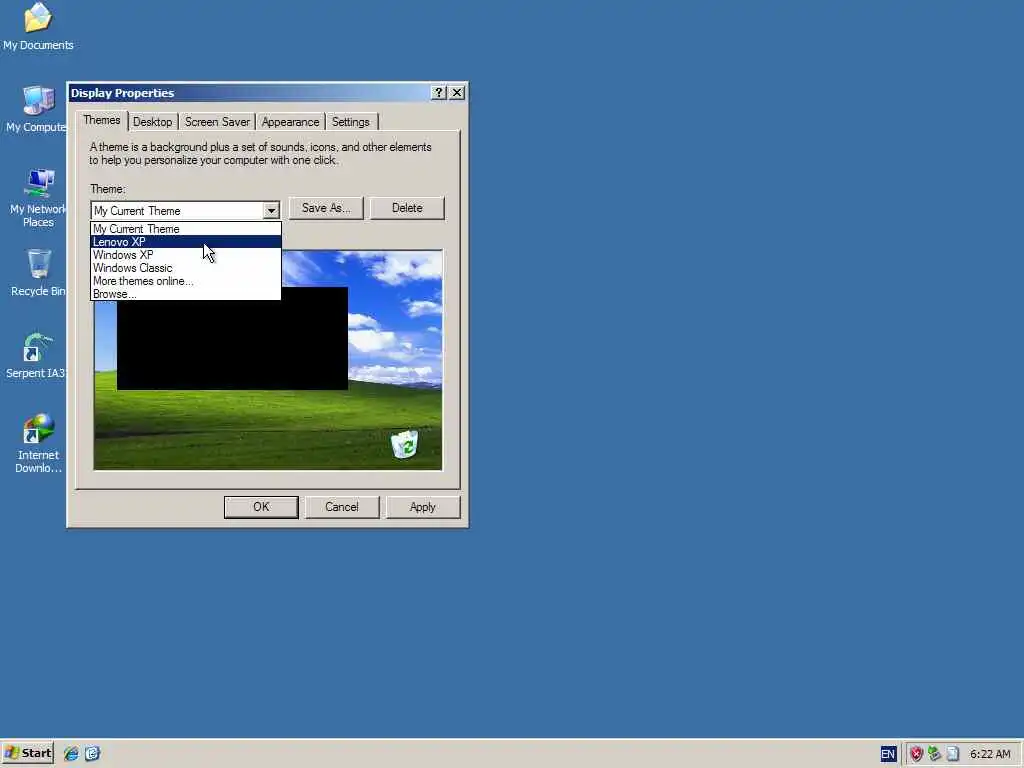Click the Apply button
Viewport: 1024px width, 768px height.
click(423, 507)
